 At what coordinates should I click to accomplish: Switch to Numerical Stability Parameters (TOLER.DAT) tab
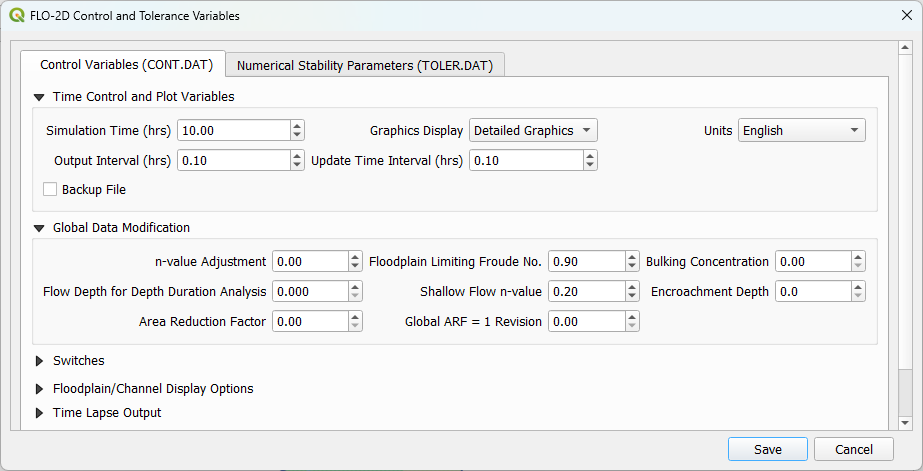pyautogui.click(x=365, y=65)
